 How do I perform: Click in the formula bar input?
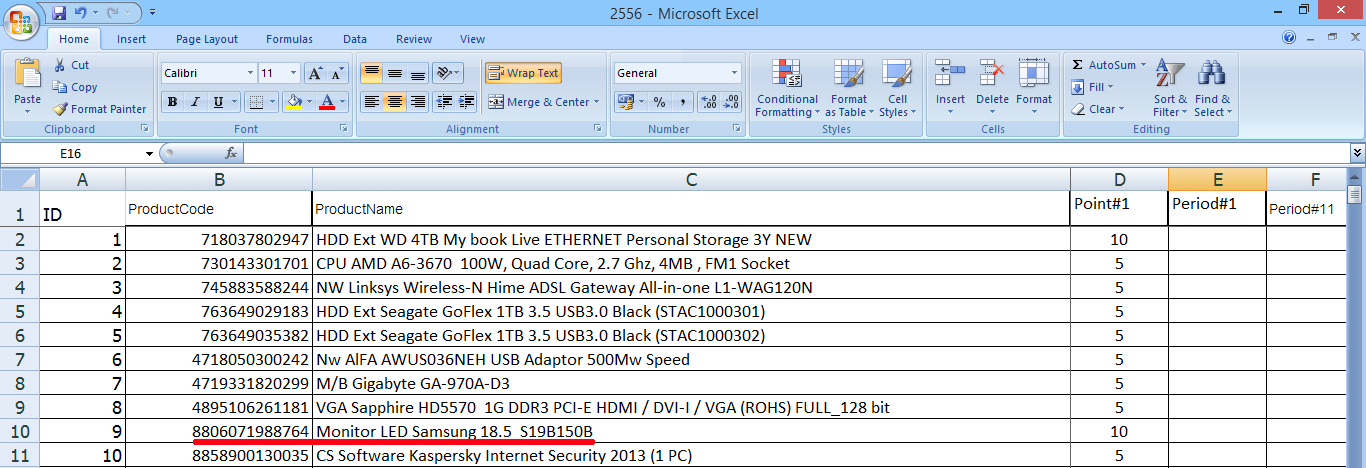coord(795,153)
